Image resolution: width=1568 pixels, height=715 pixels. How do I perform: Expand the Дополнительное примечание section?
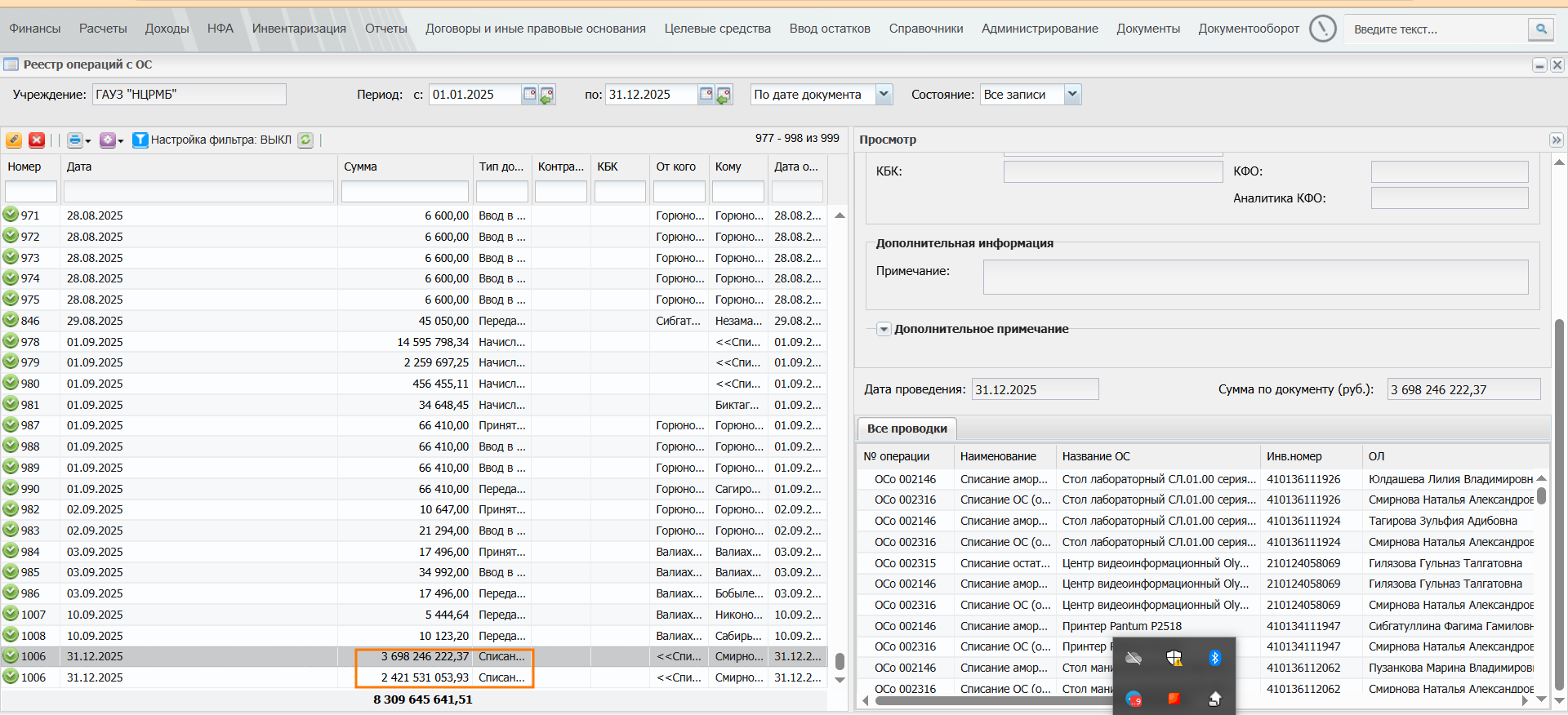click(884, 330)
